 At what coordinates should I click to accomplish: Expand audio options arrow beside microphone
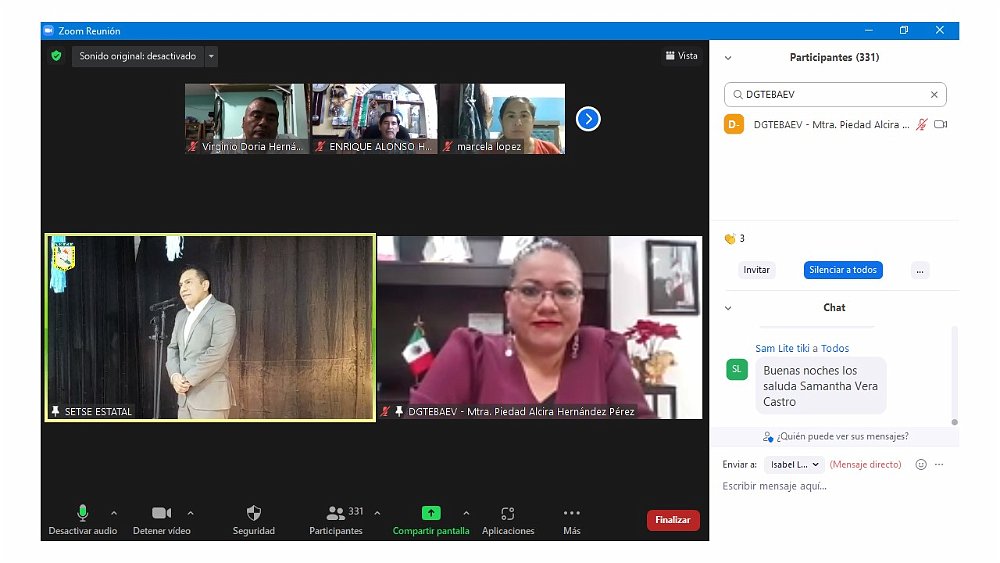pyautogui.click(x=113, y=513)
